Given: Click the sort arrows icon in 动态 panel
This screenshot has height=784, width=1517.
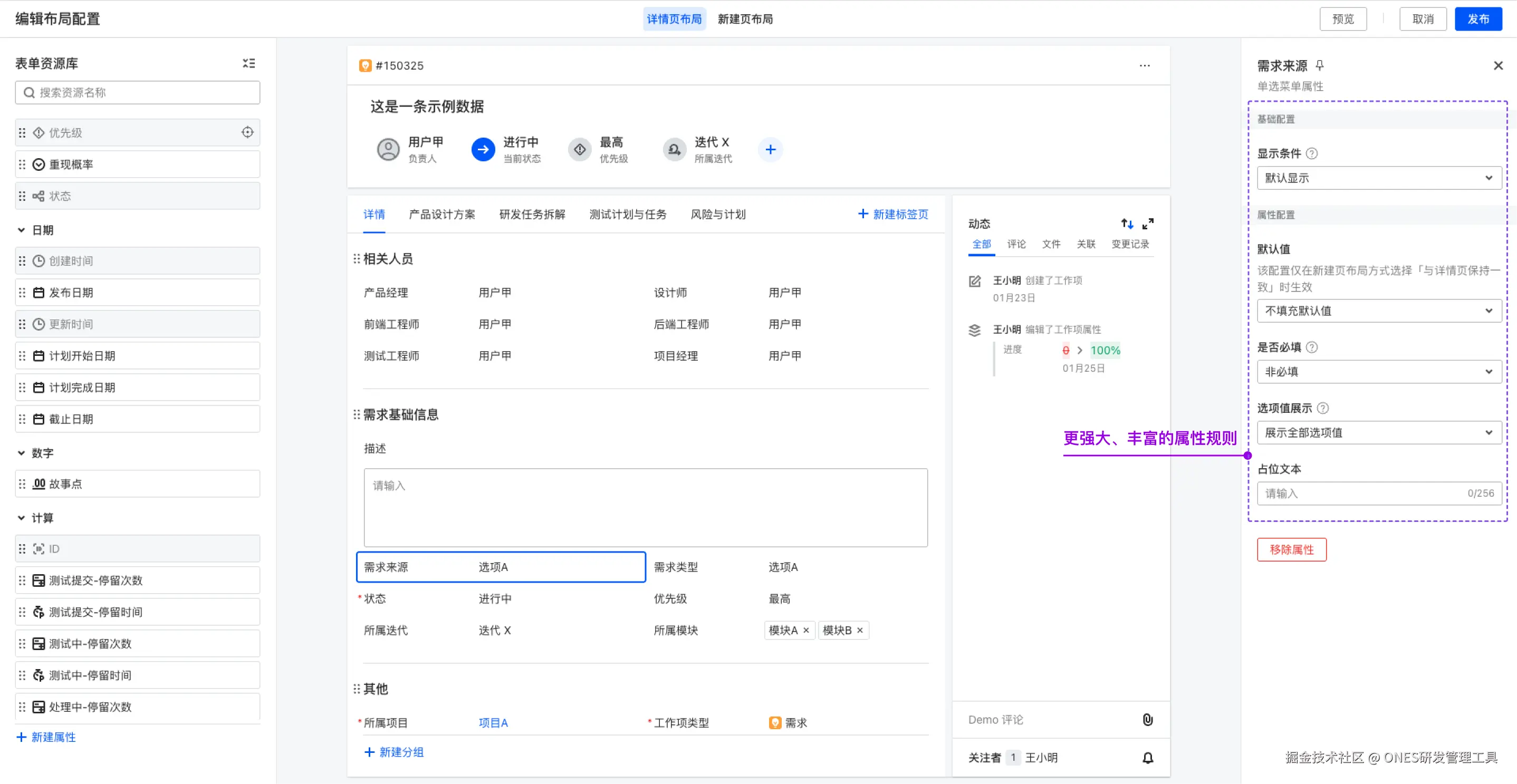Looking at the screenshot, I should click(x=1127, y=224).
